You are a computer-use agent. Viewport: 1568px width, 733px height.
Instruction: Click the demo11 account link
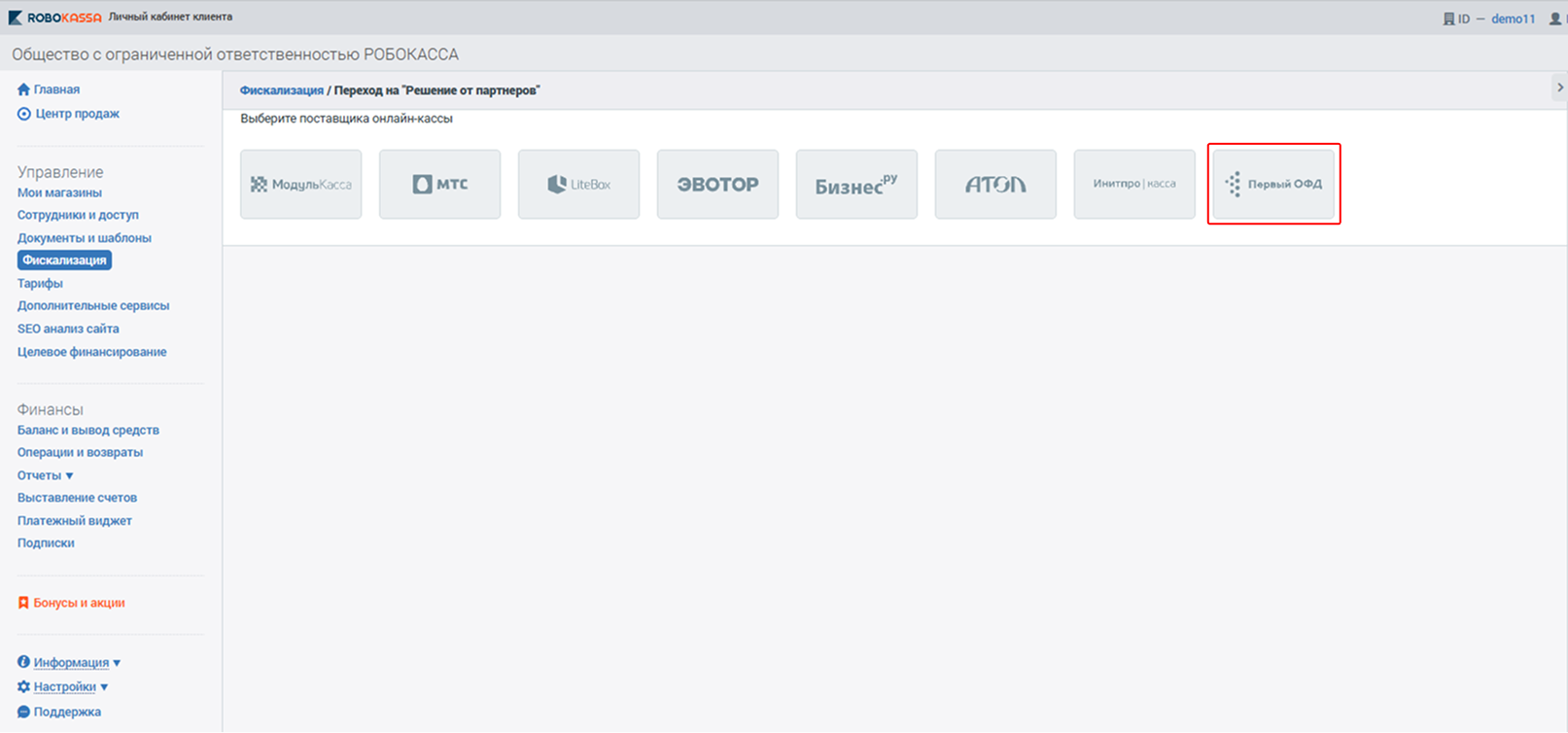1514,18
